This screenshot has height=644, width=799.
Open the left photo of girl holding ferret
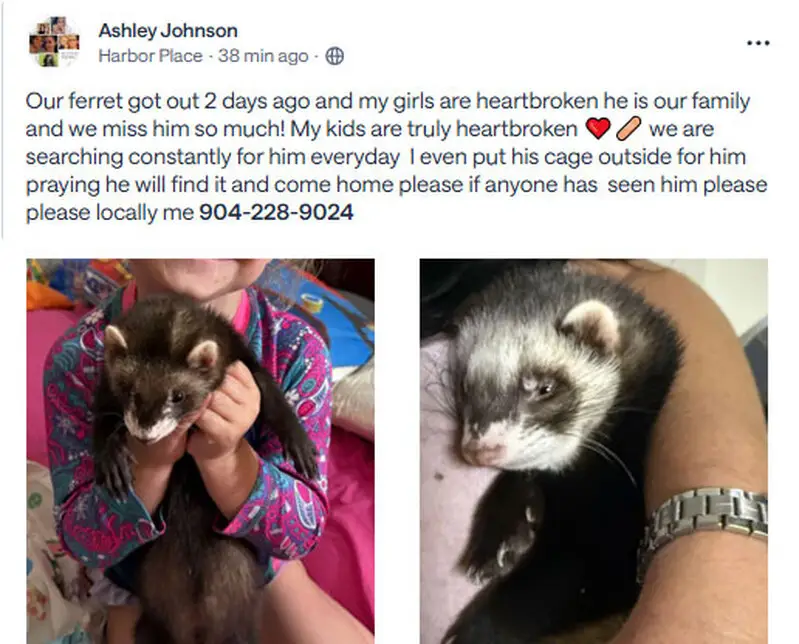point(200,451)
